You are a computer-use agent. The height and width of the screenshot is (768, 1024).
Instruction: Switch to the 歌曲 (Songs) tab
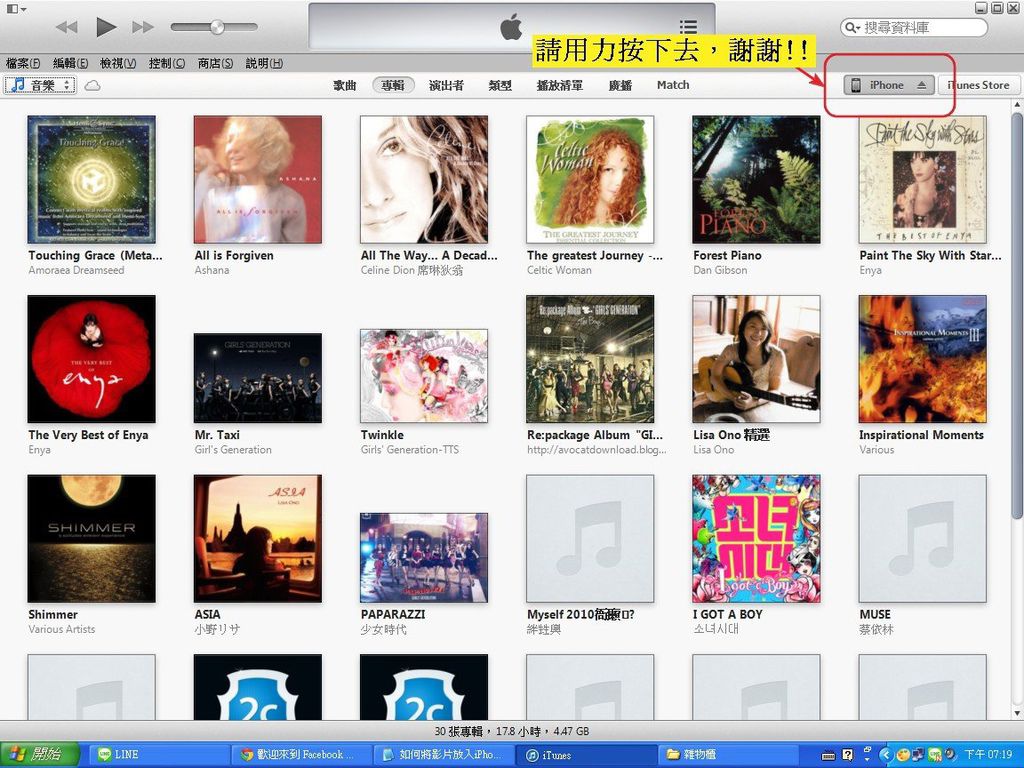(x=345, y=85)
